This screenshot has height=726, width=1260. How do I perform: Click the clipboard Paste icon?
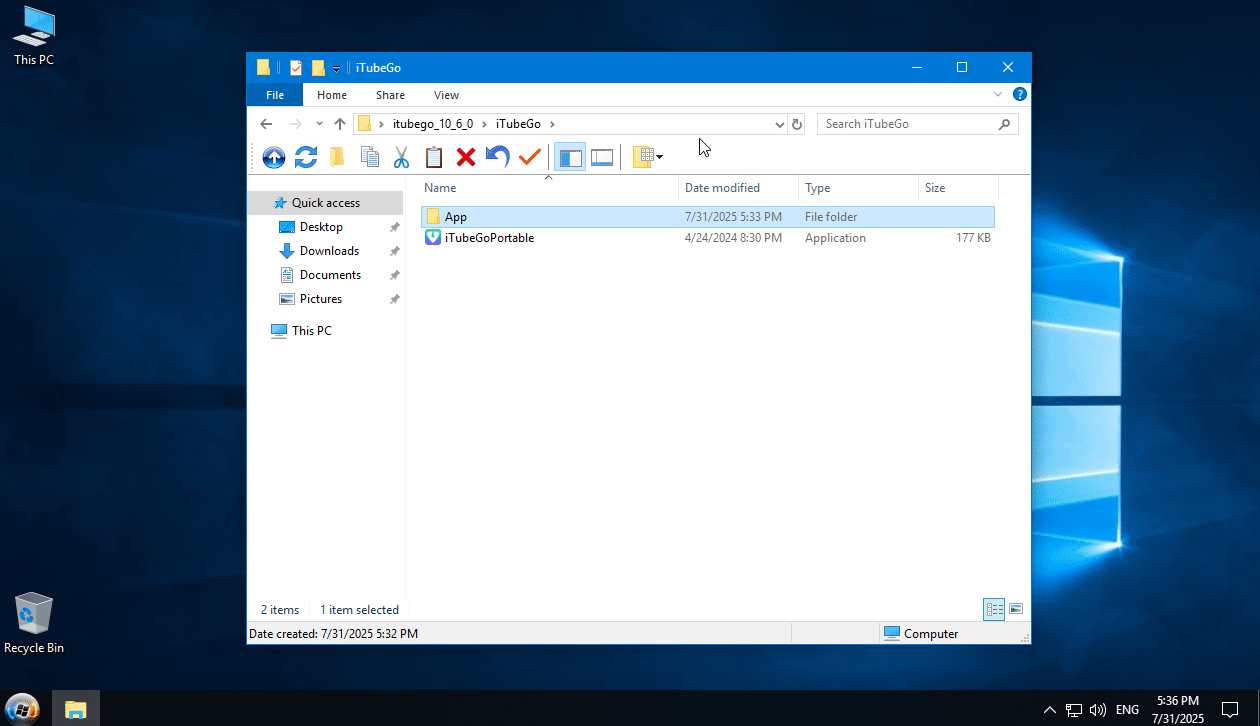click(434, 157)
